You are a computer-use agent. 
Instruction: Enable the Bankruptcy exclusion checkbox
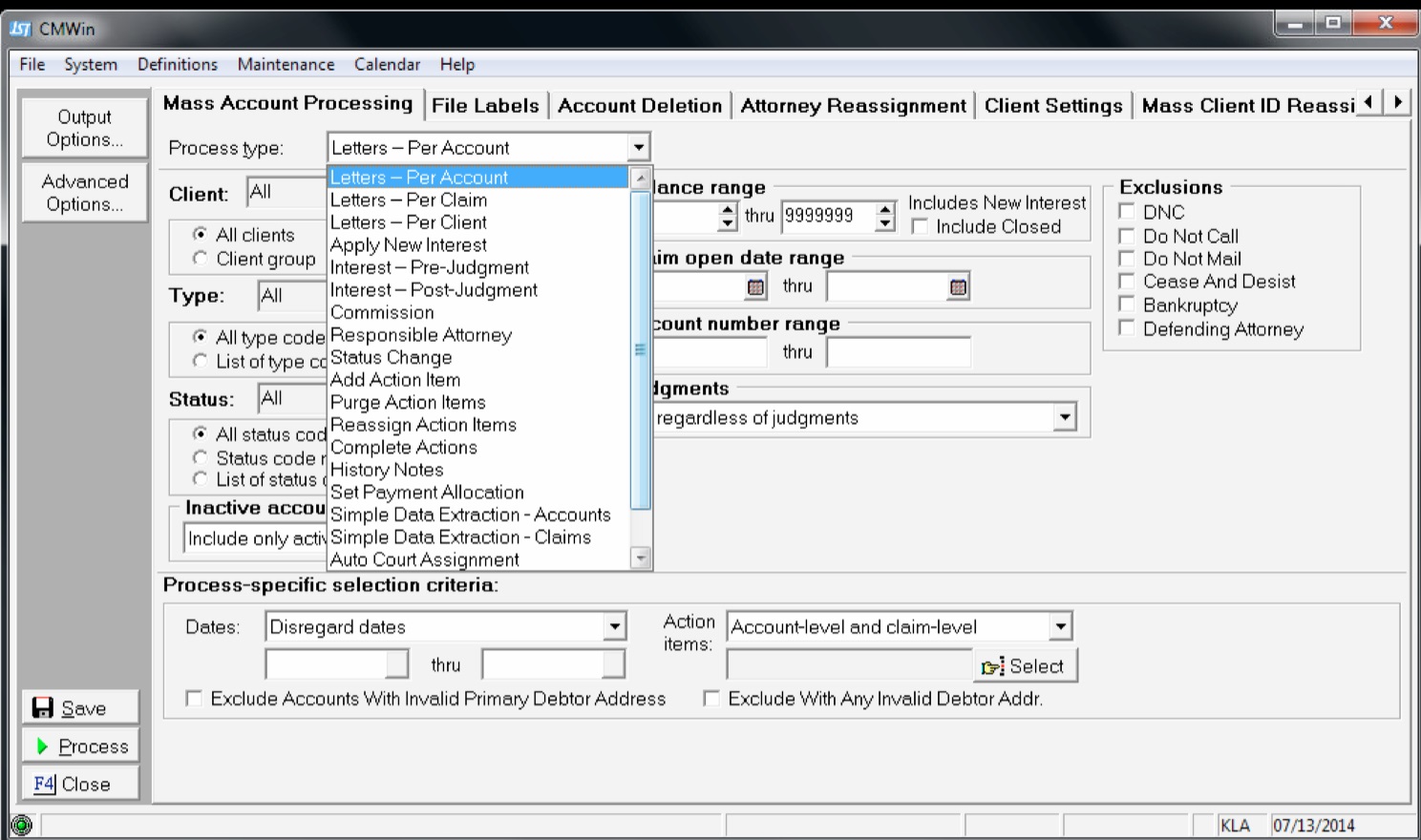pos(1127,304)
